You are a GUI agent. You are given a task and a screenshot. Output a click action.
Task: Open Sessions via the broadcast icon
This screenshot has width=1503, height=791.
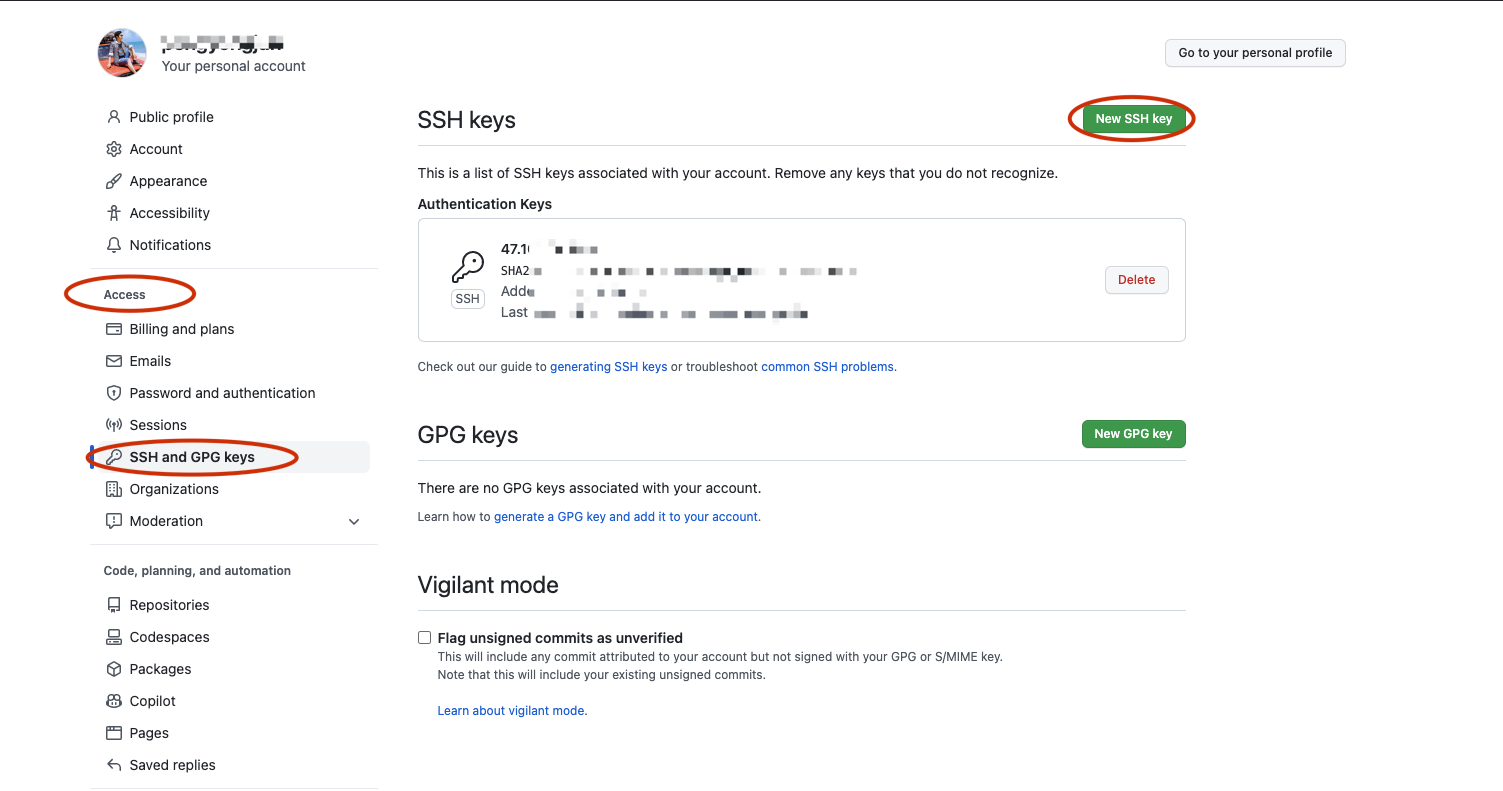(114, 425)
